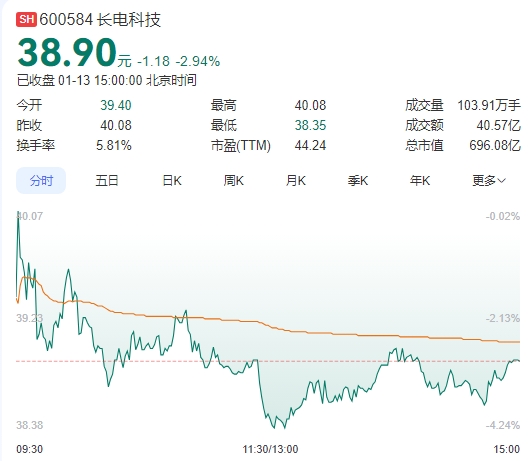Select the 分时 intraday chart tab

pyautogui.click(x=41, y=180)
